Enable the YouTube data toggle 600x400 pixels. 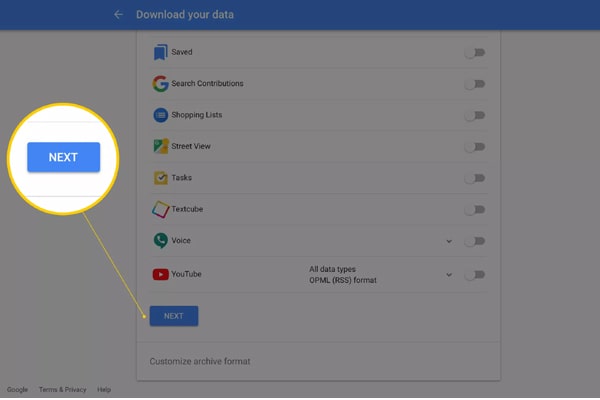pyautogui.click(x=474, y=274)
